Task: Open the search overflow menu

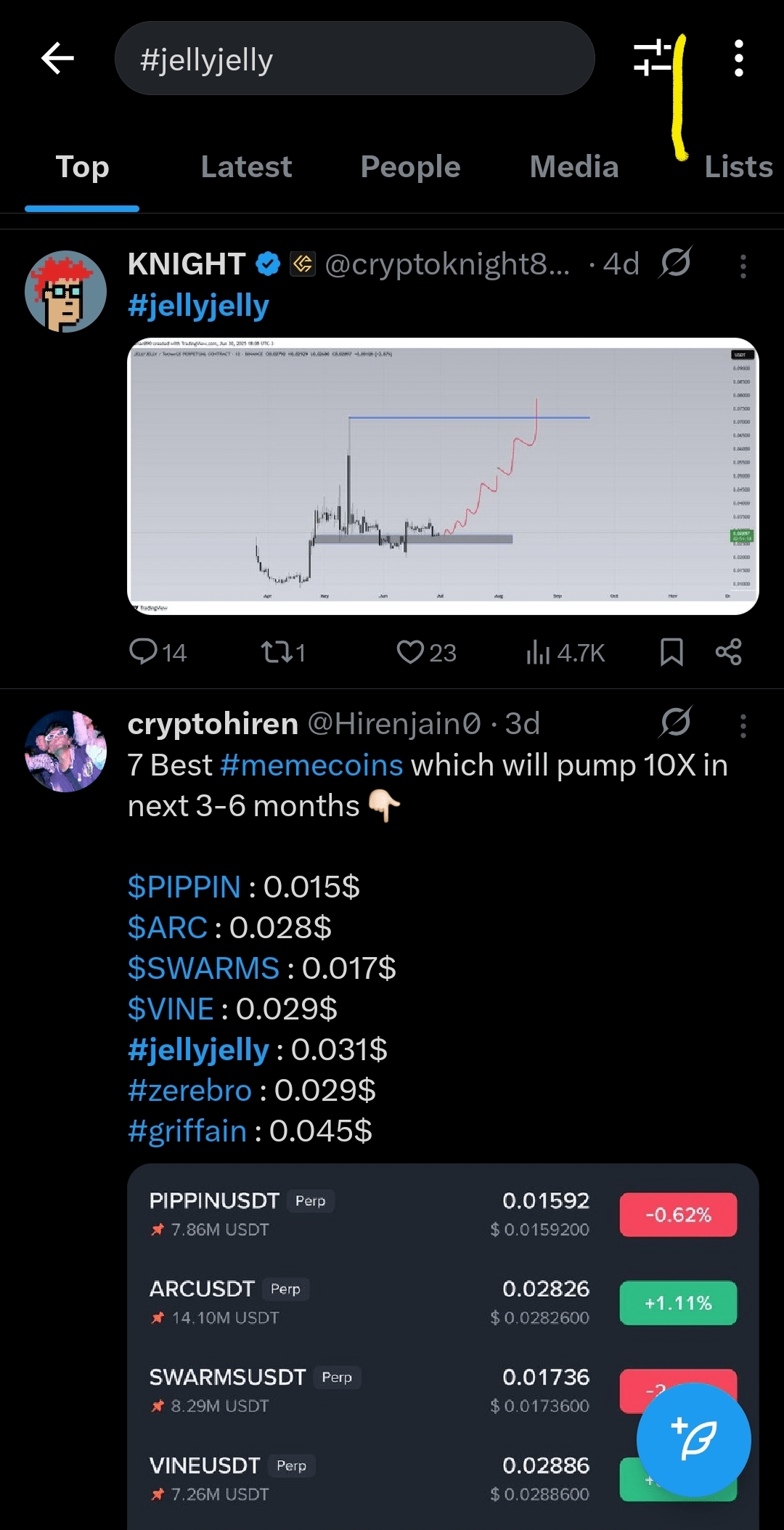Action: [738, 58]
